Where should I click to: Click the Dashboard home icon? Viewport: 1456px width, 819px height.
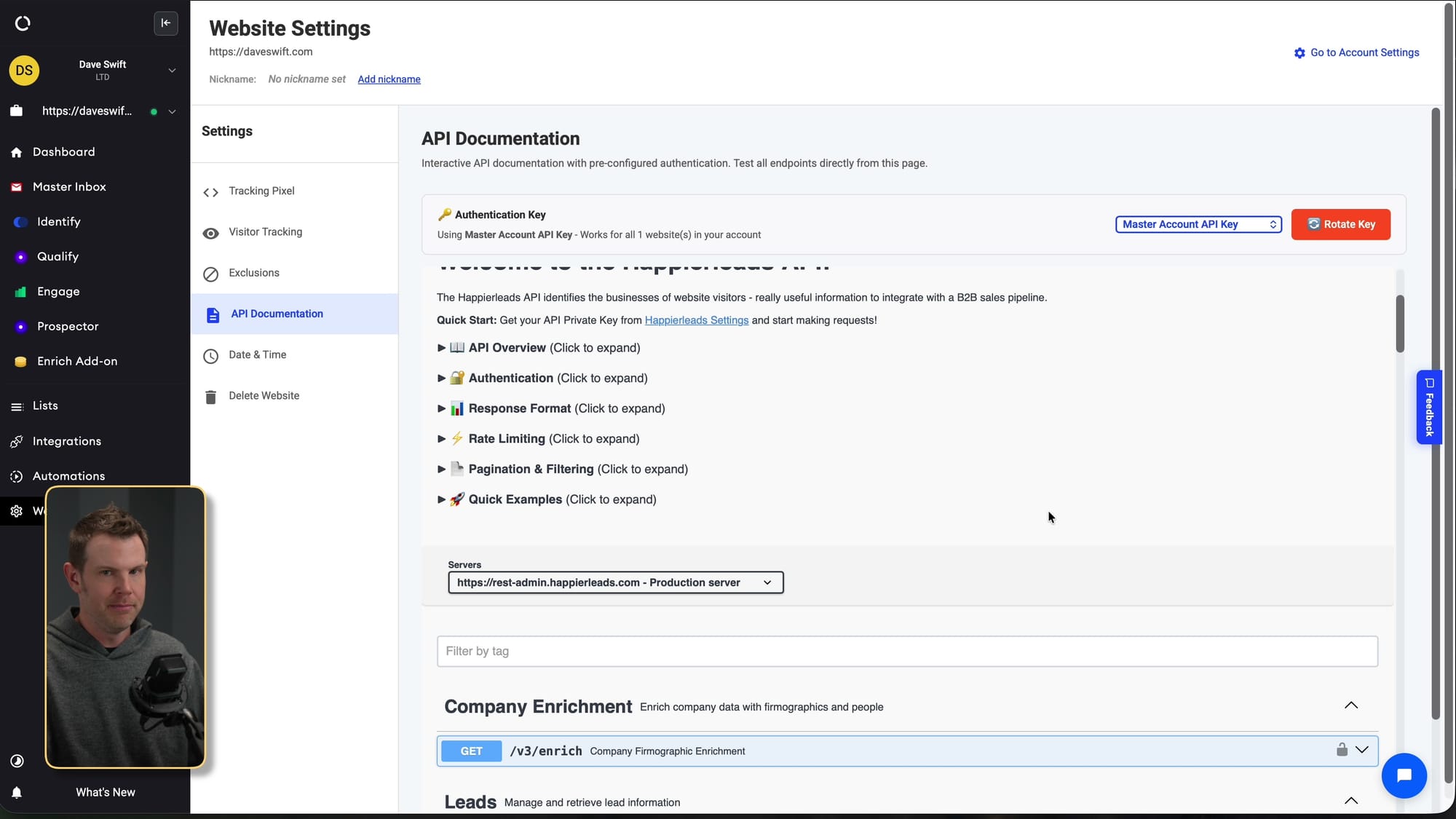tap(17, 152)
